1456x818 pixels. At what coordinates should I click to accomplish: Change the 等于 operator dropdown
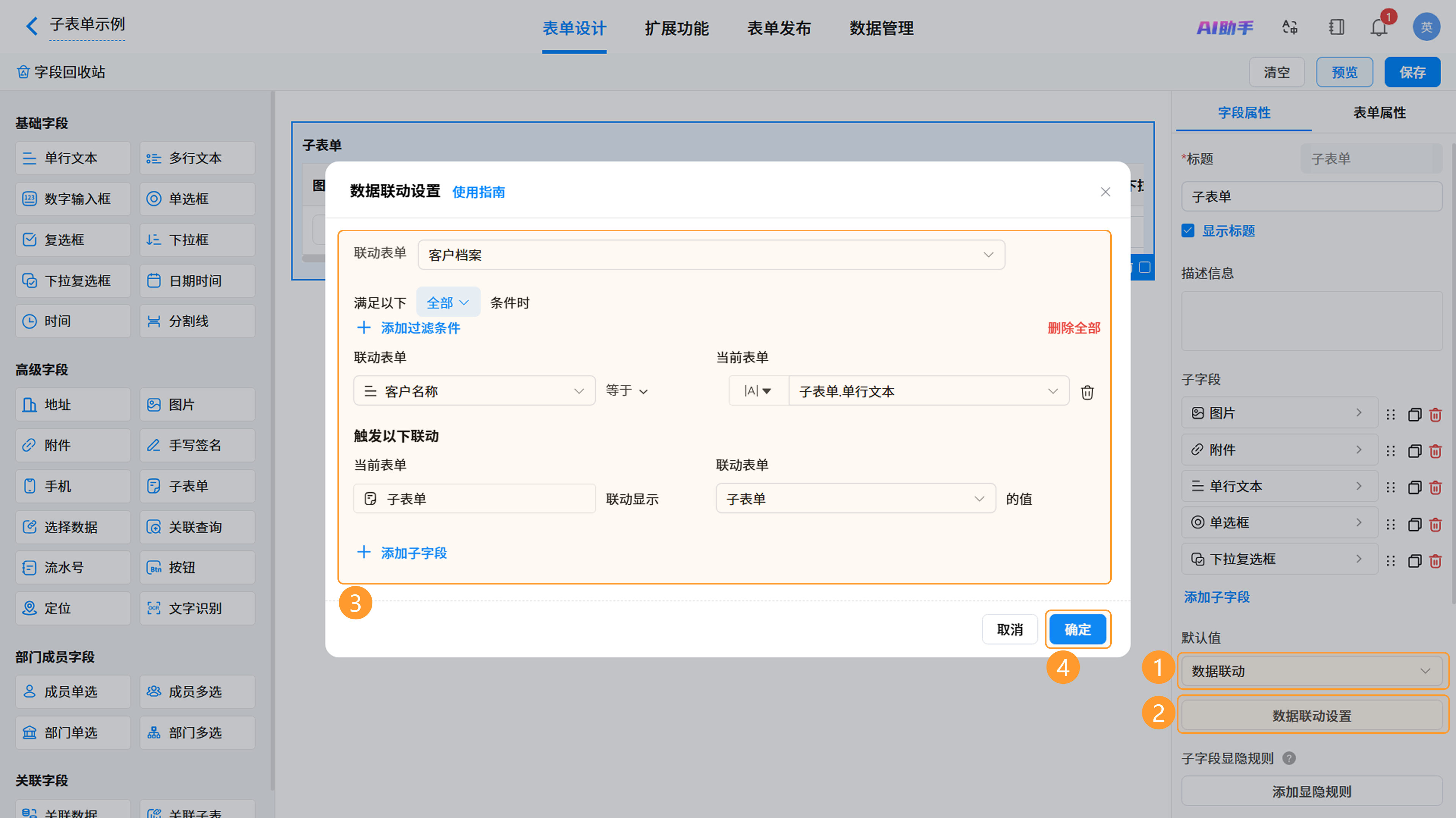point(626,391)
